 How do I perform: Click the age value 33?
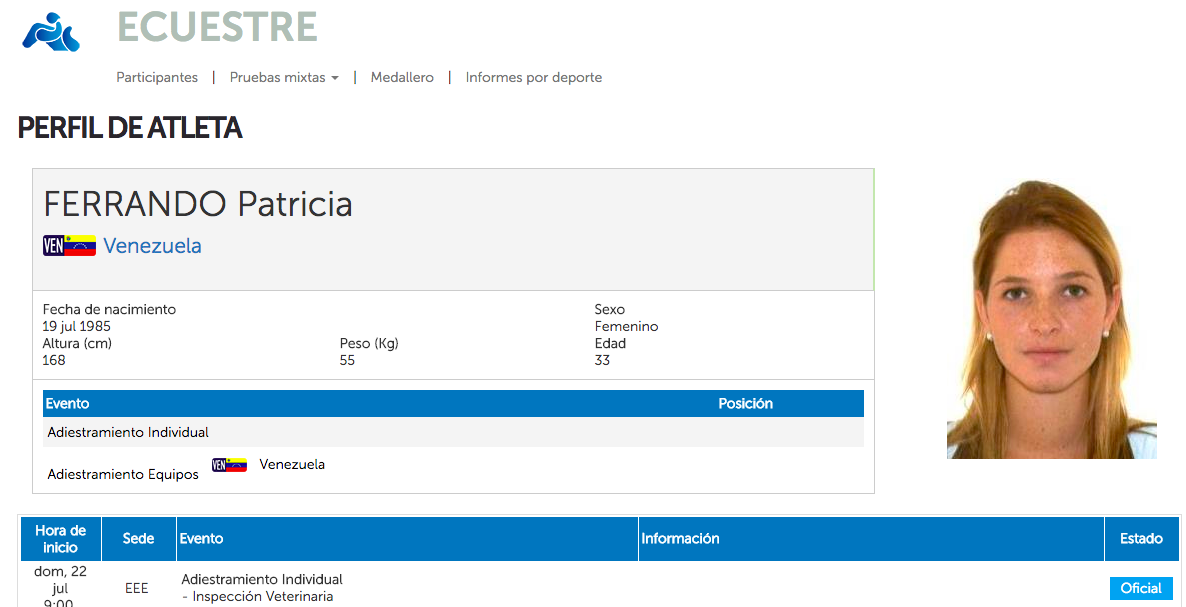click(602, 361)
